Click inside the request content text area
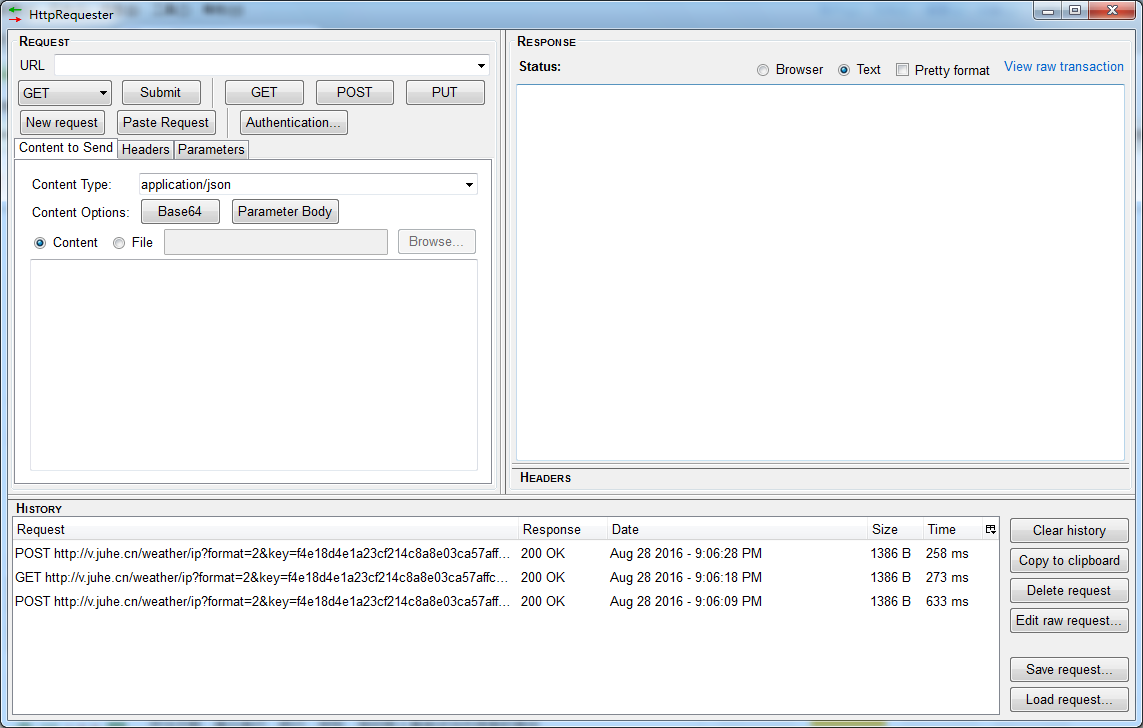1143x728 pixels. [254, 365]
